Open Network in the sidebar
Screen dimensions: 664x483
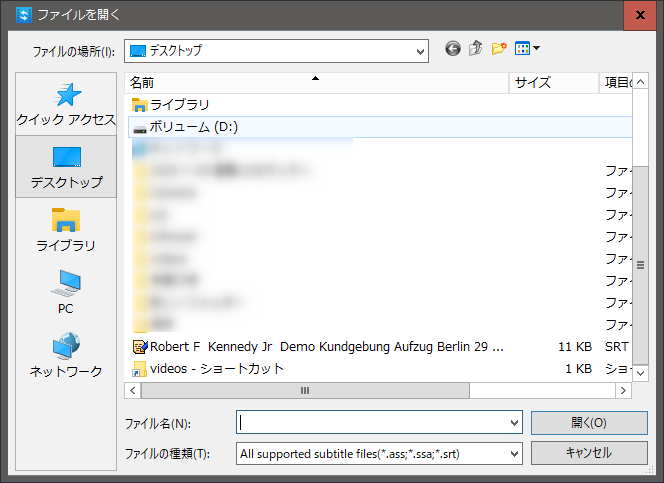[66, 356]
